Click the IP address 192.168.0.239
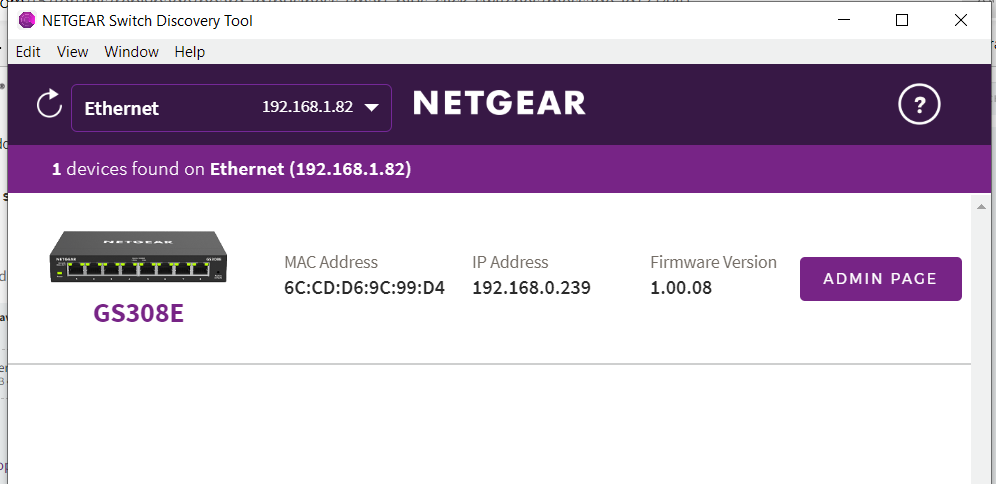The image size is (996, 484). coord(531,288)
